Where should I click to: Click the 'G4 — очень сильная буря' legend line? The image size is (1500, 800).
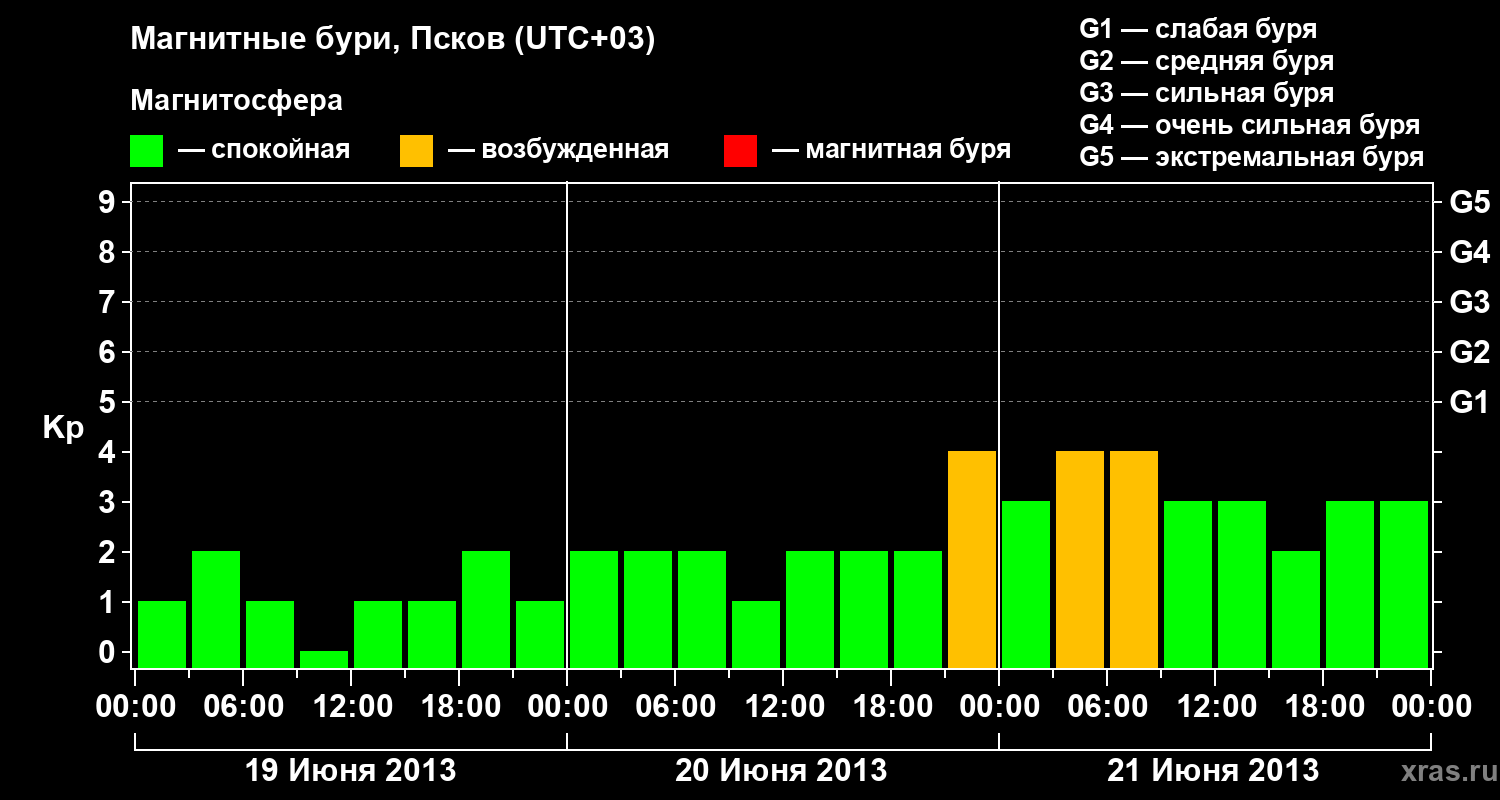[1250, 125]
